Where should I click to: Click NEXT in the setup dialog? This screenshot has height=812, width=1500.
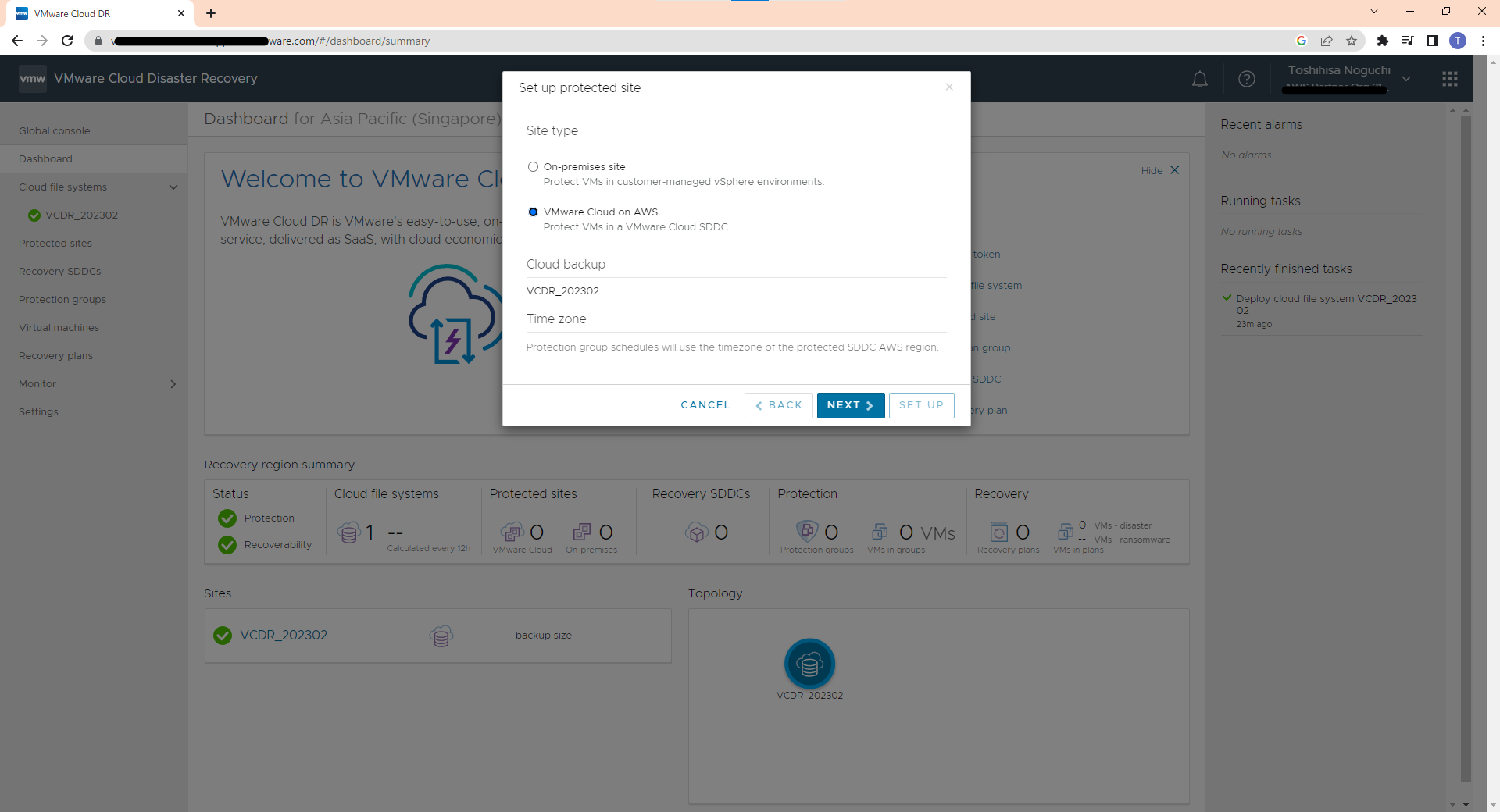(851, 405)
